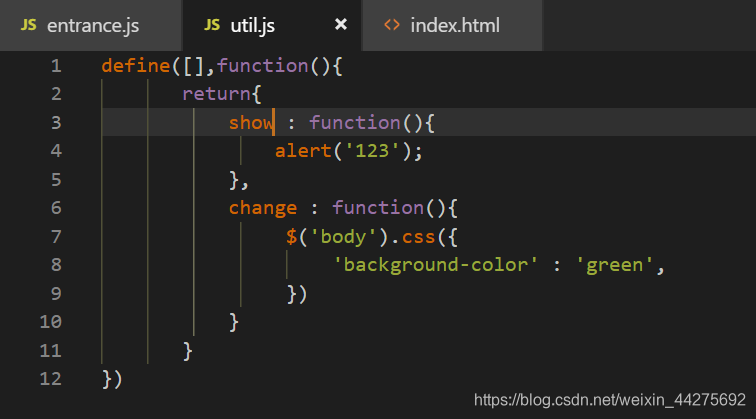Click line number 6 in gutter

(56, 208)
